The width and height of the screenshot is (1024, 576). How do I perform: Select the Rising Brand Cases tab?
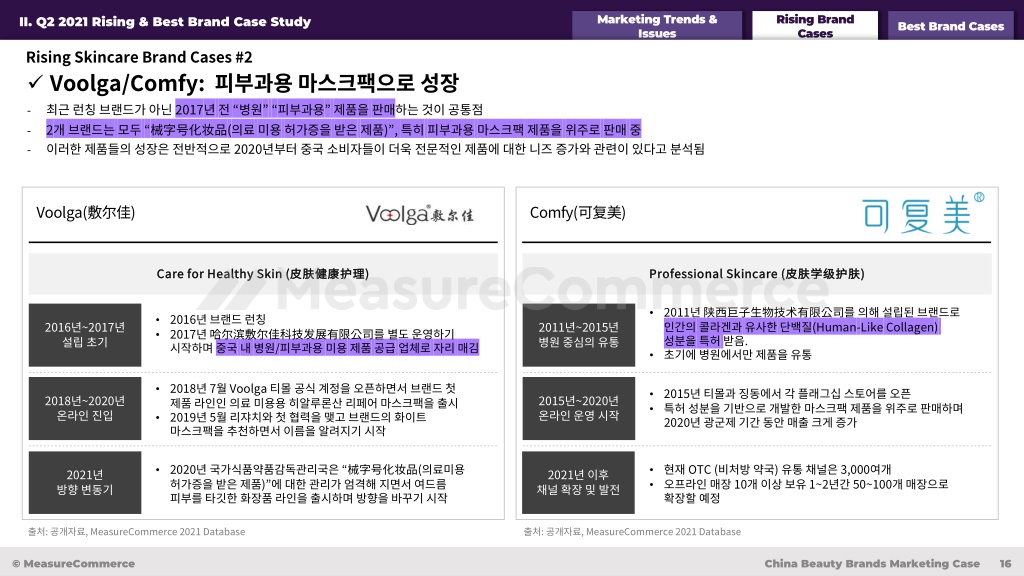point(815,25)
